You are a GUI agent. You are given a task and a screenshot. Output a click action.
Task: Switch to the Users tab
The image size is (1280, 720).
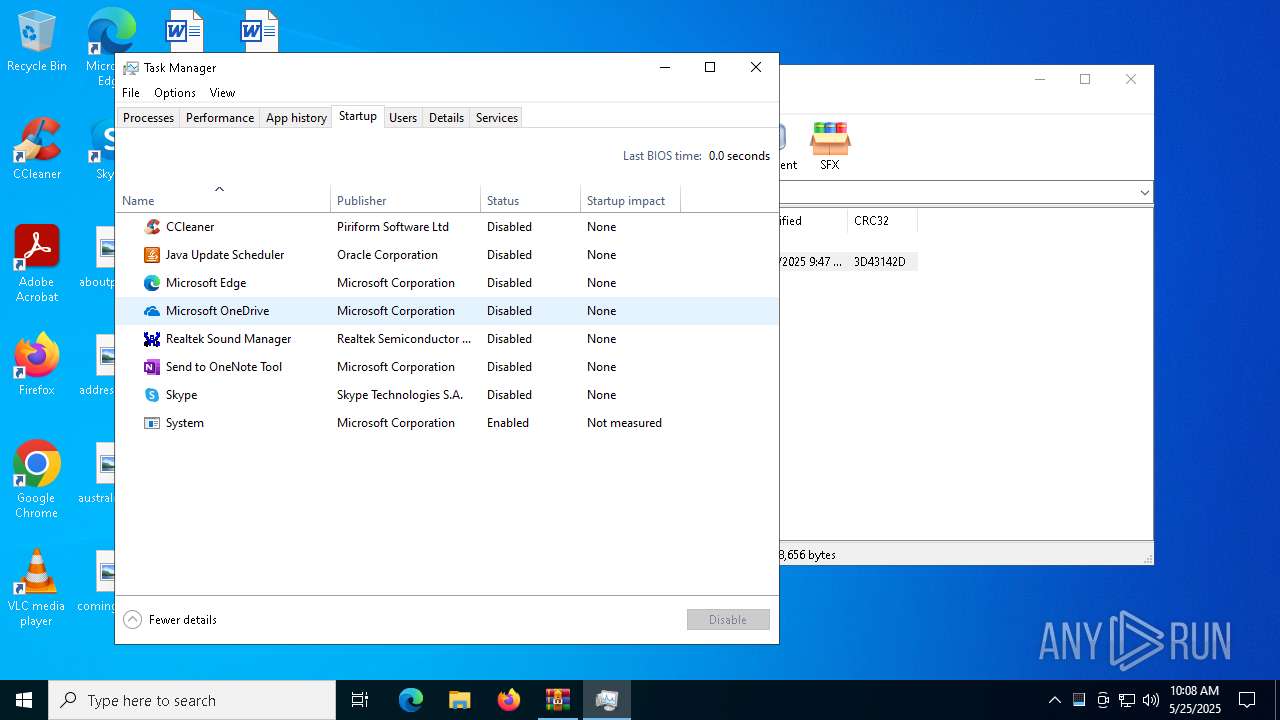pos(403,118)
